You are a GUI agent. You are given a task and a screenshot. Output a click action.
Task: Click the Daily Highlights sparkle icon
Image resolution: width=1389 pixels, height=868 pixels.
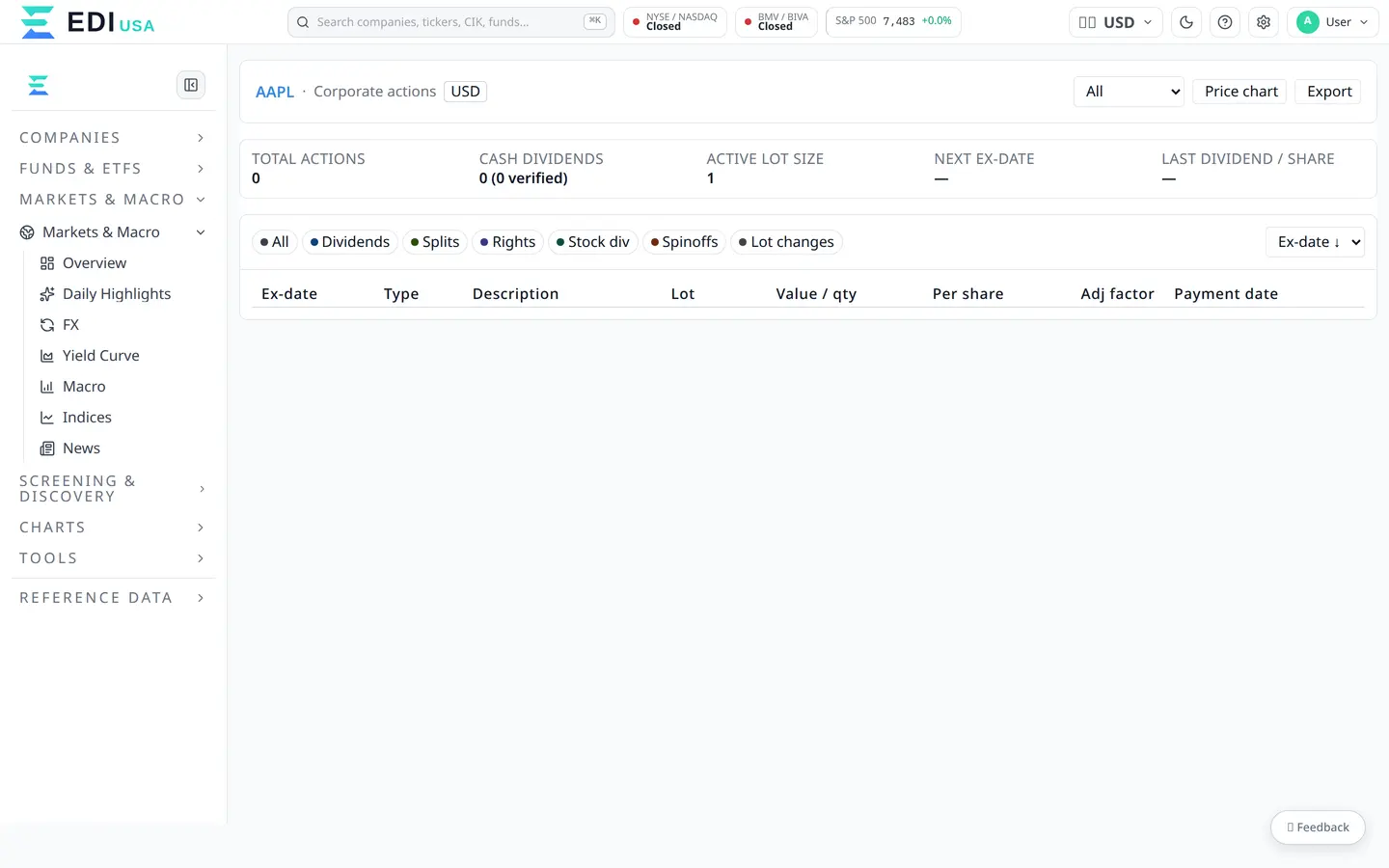[x=47, y=294]
